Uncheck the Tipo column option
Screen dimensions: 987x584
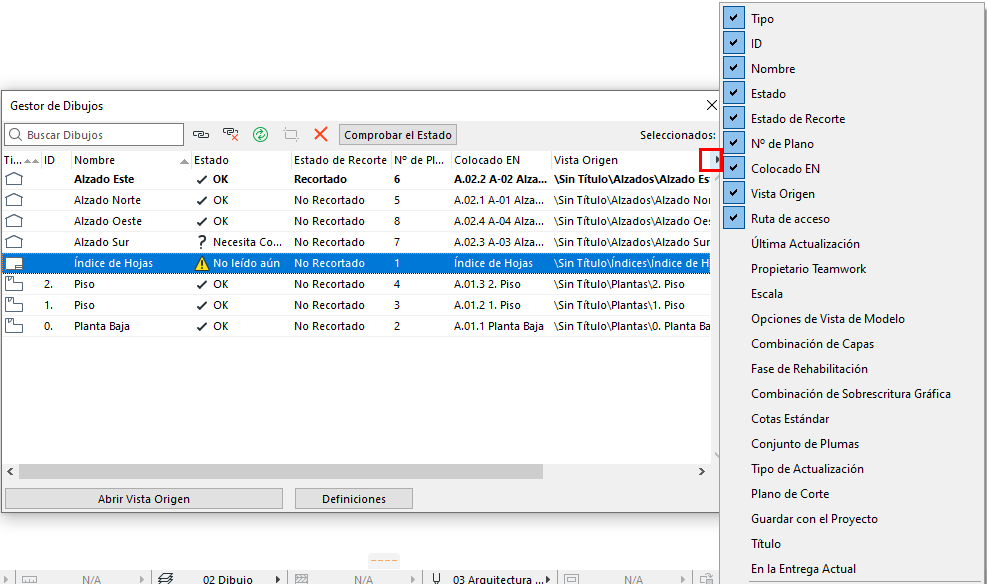tap(734, 18)
